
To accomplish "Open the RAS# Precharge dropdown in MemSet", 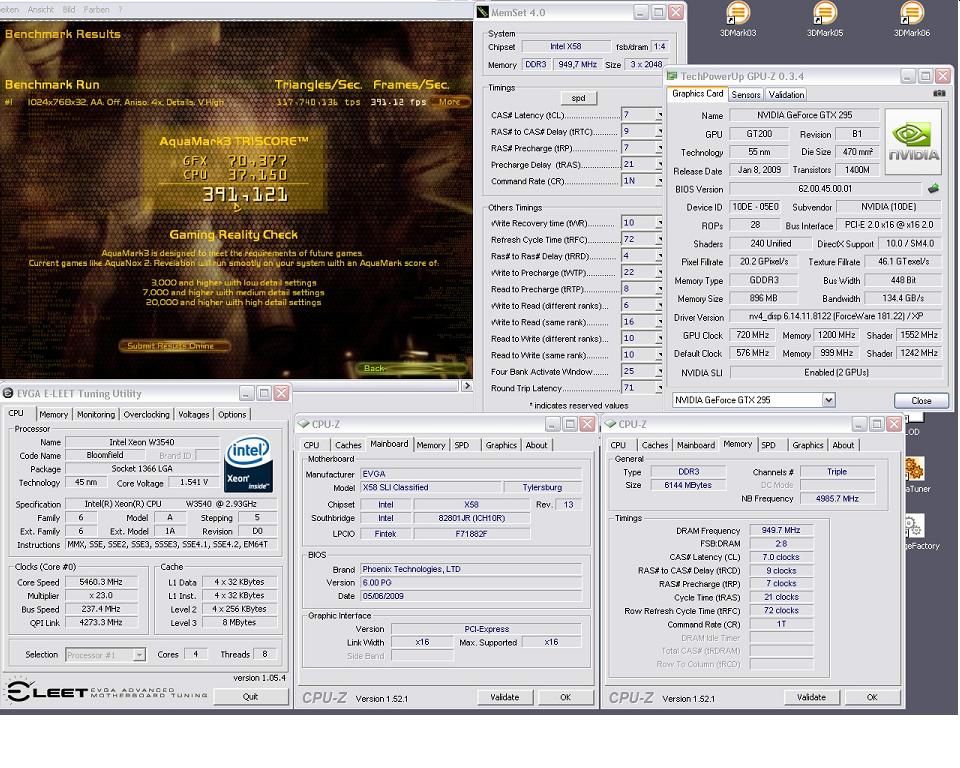I will click(x=659, y=148).
